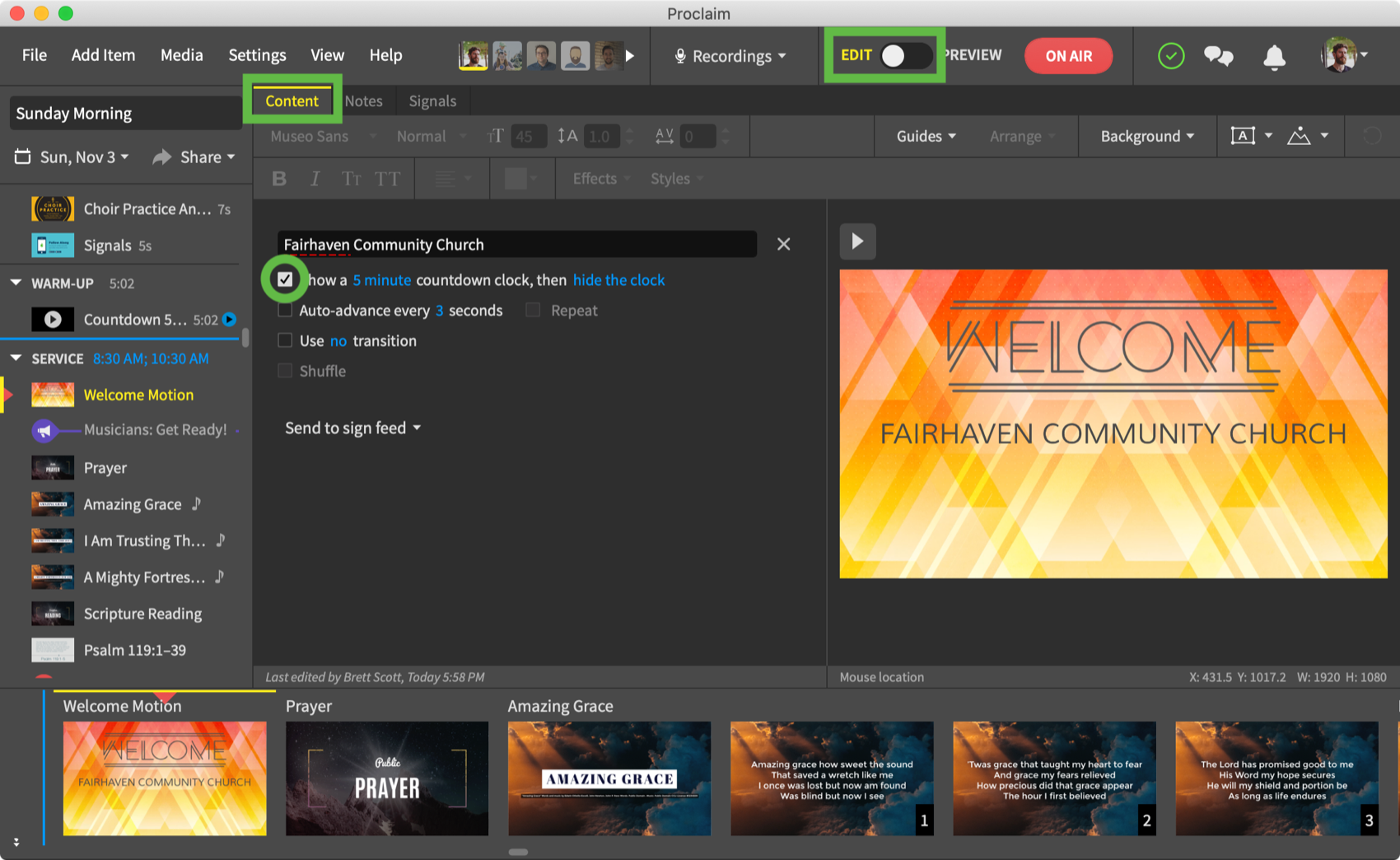Click the music note beside I Am Trusting
This screenshot has width=1400, height=860.
[220, 540]
